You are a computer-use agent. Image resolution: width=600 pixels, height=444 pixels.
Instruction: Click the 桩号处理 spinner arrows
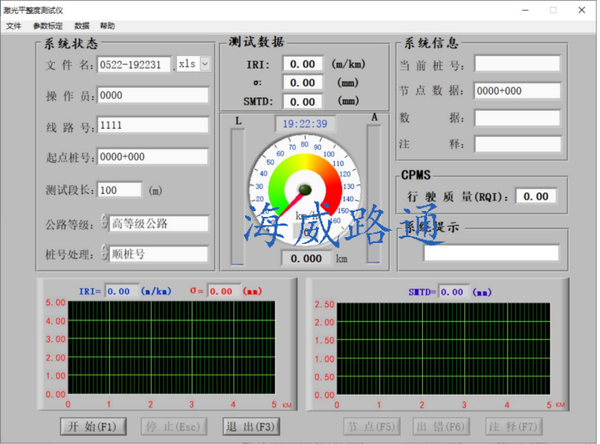[x=104, y=253]
